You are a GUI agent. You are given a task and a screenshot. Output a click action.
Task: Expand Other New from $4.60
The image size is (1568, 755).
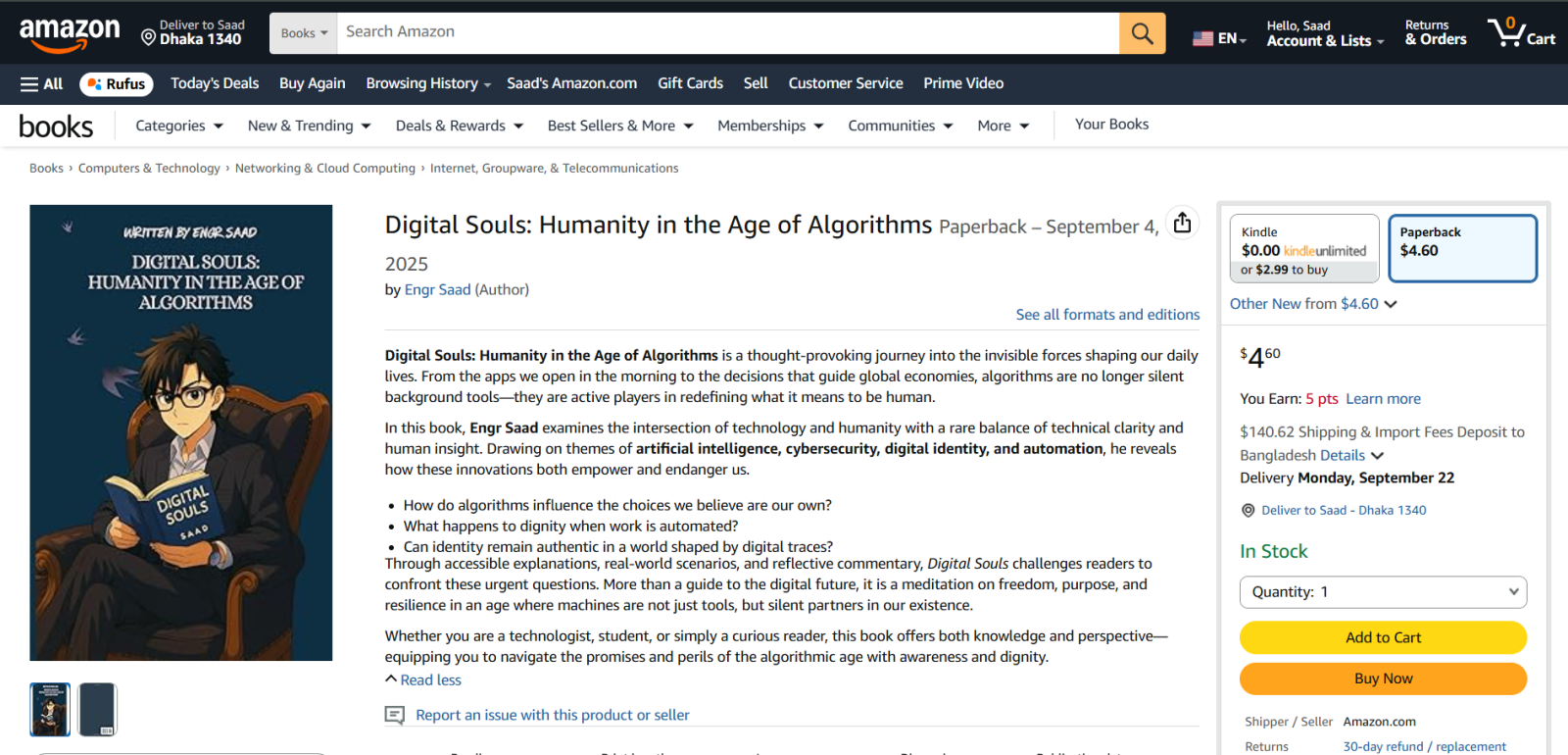(x=1312, y=304)
